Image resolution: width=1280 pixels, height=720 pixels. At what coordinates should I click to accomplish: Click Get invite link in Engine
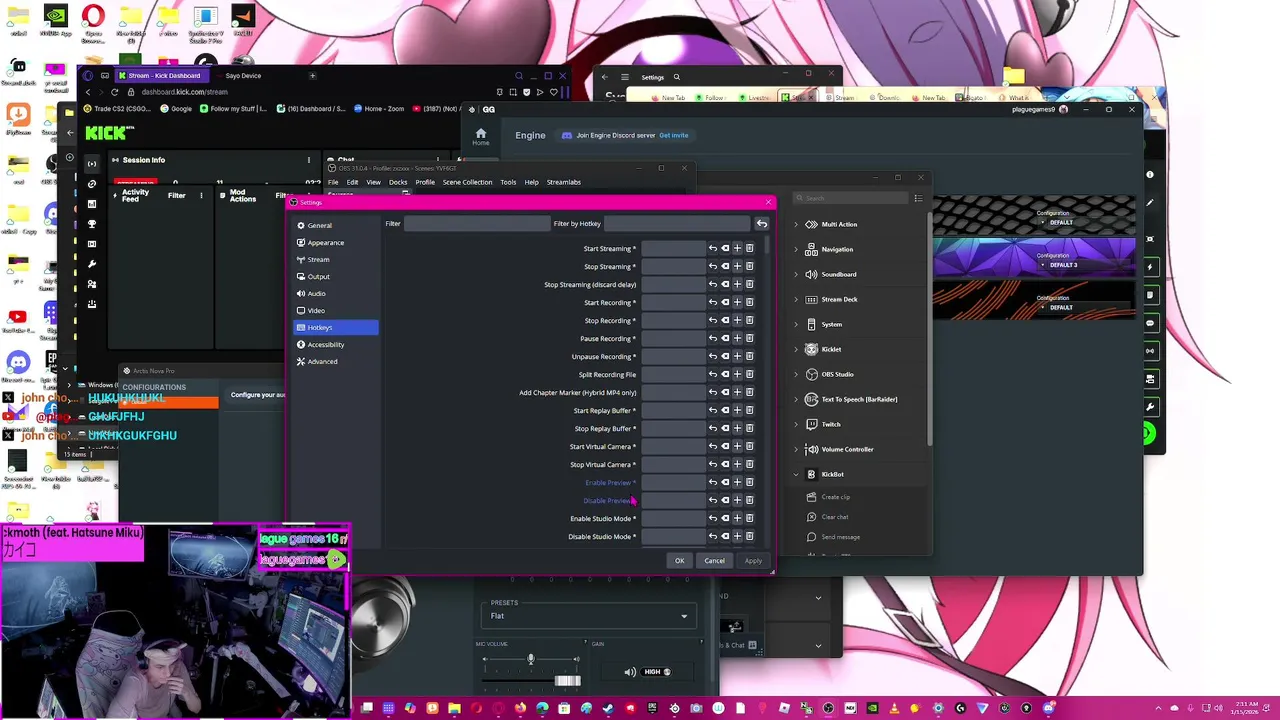pos(673,135)
